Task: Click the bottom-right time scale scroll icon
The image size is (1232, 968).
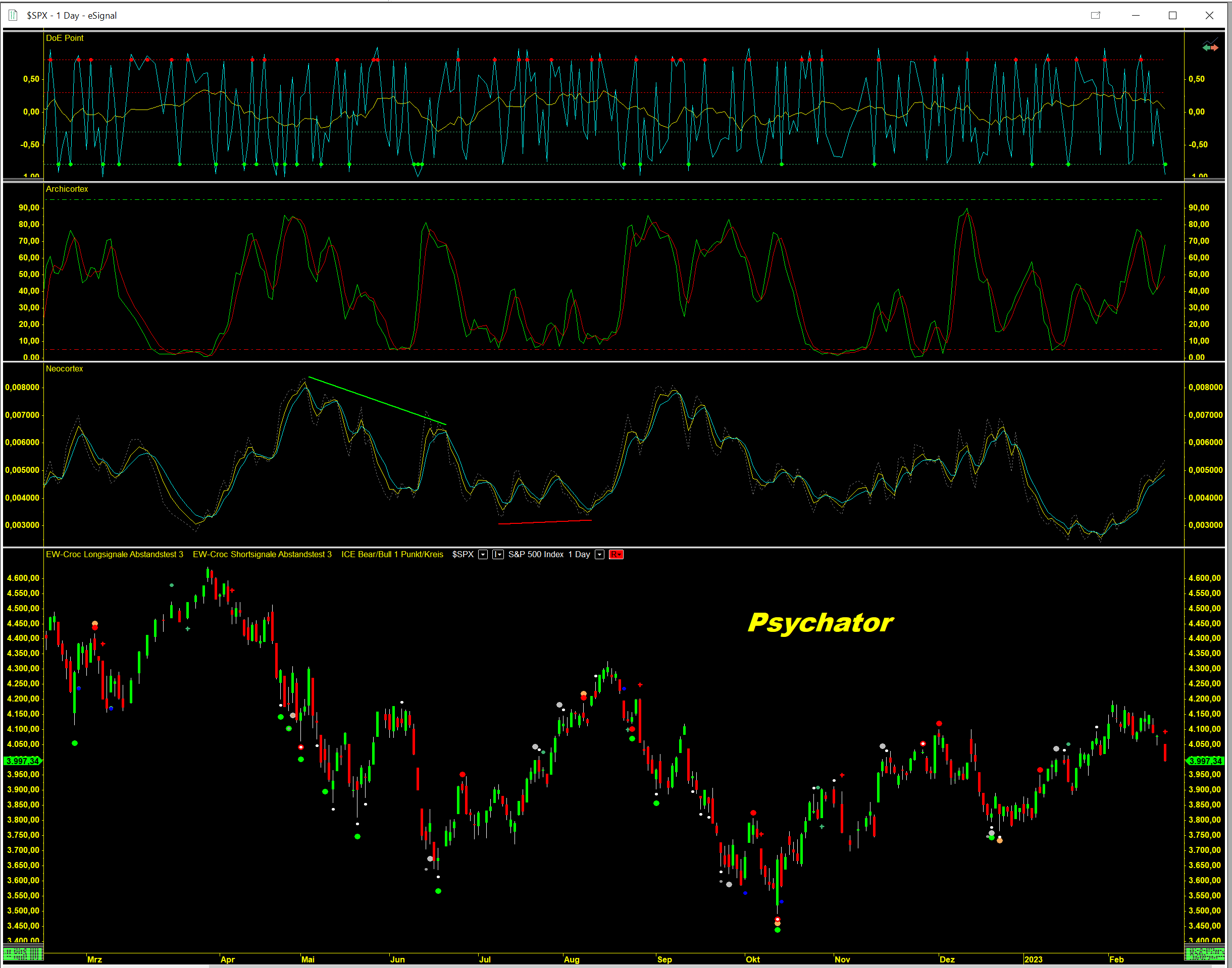Action: pos(1205,954)
